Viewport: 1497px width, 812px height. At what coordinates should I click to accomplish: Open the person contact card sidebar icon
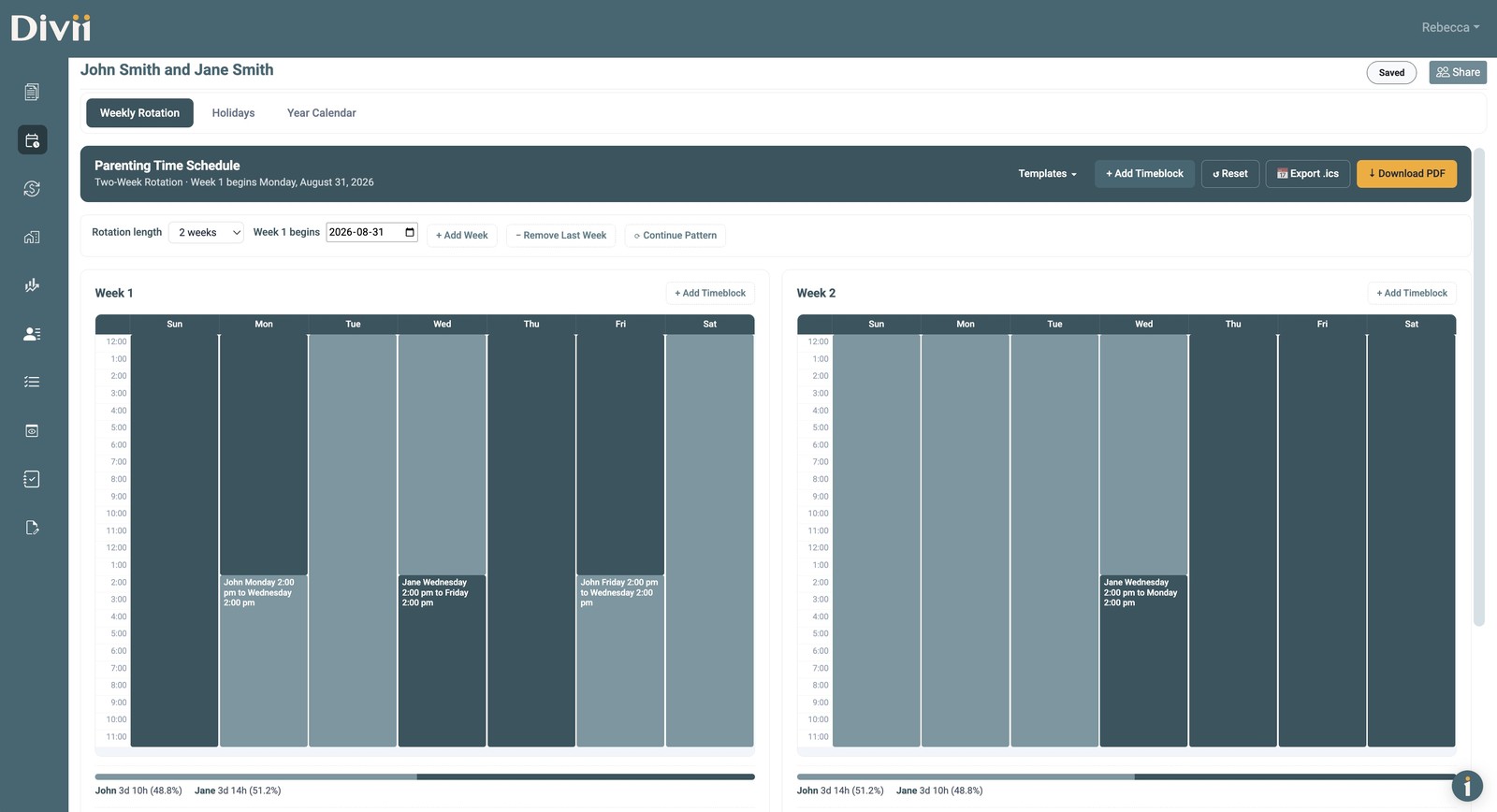click(x=32, y=334)
